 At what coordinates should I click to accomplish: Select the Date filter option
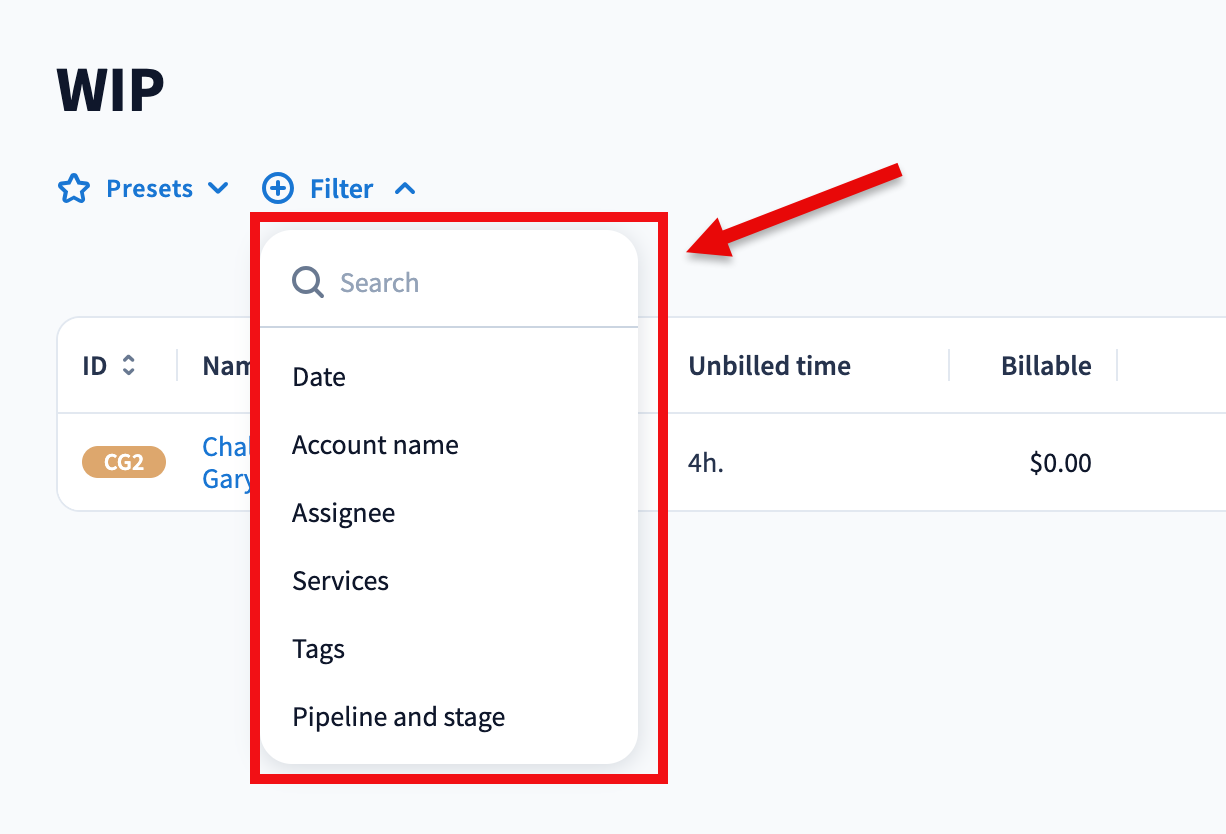coord(319,377)
